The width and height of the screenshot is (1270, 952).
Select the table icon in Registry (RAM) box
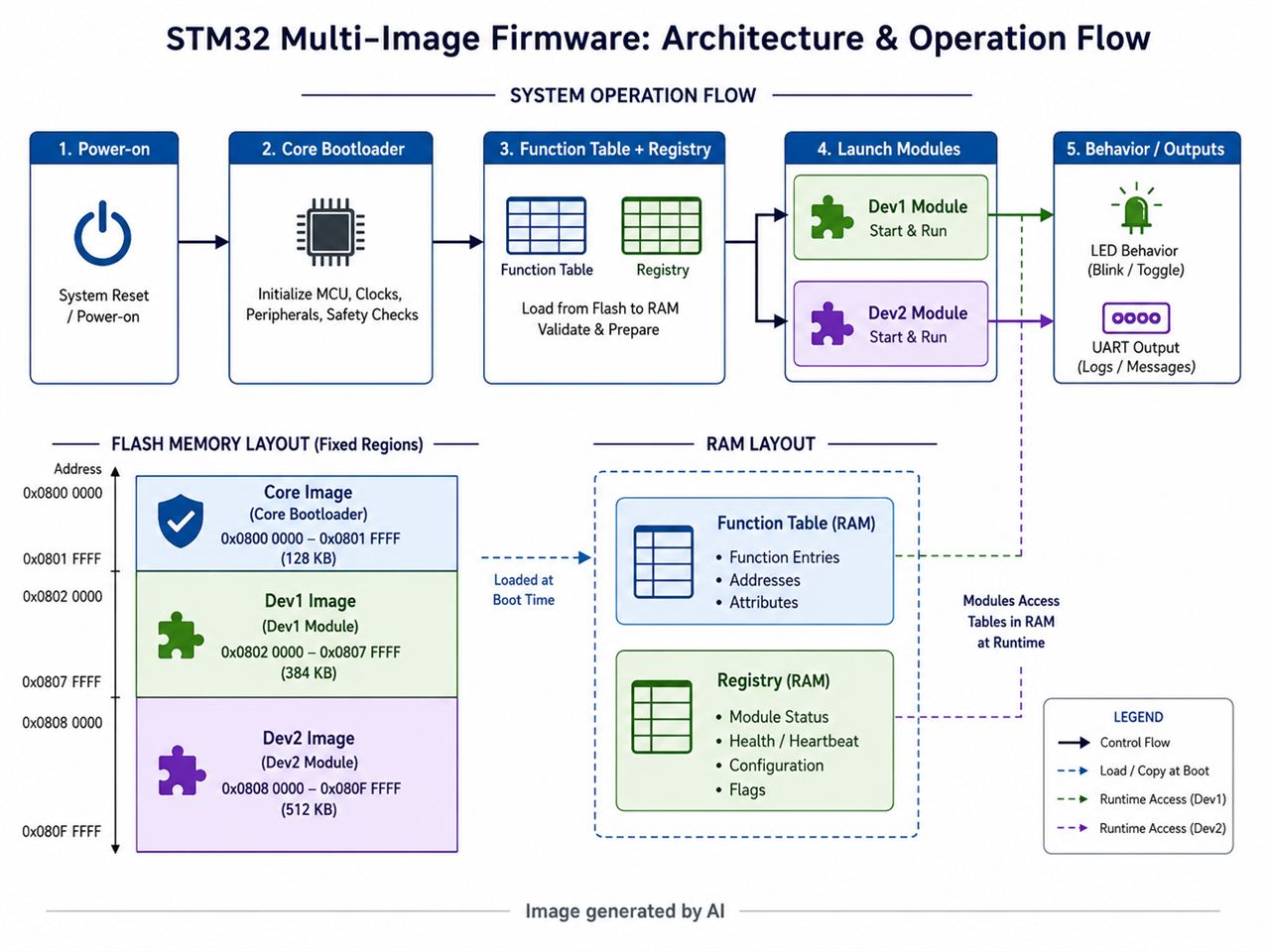662,717
